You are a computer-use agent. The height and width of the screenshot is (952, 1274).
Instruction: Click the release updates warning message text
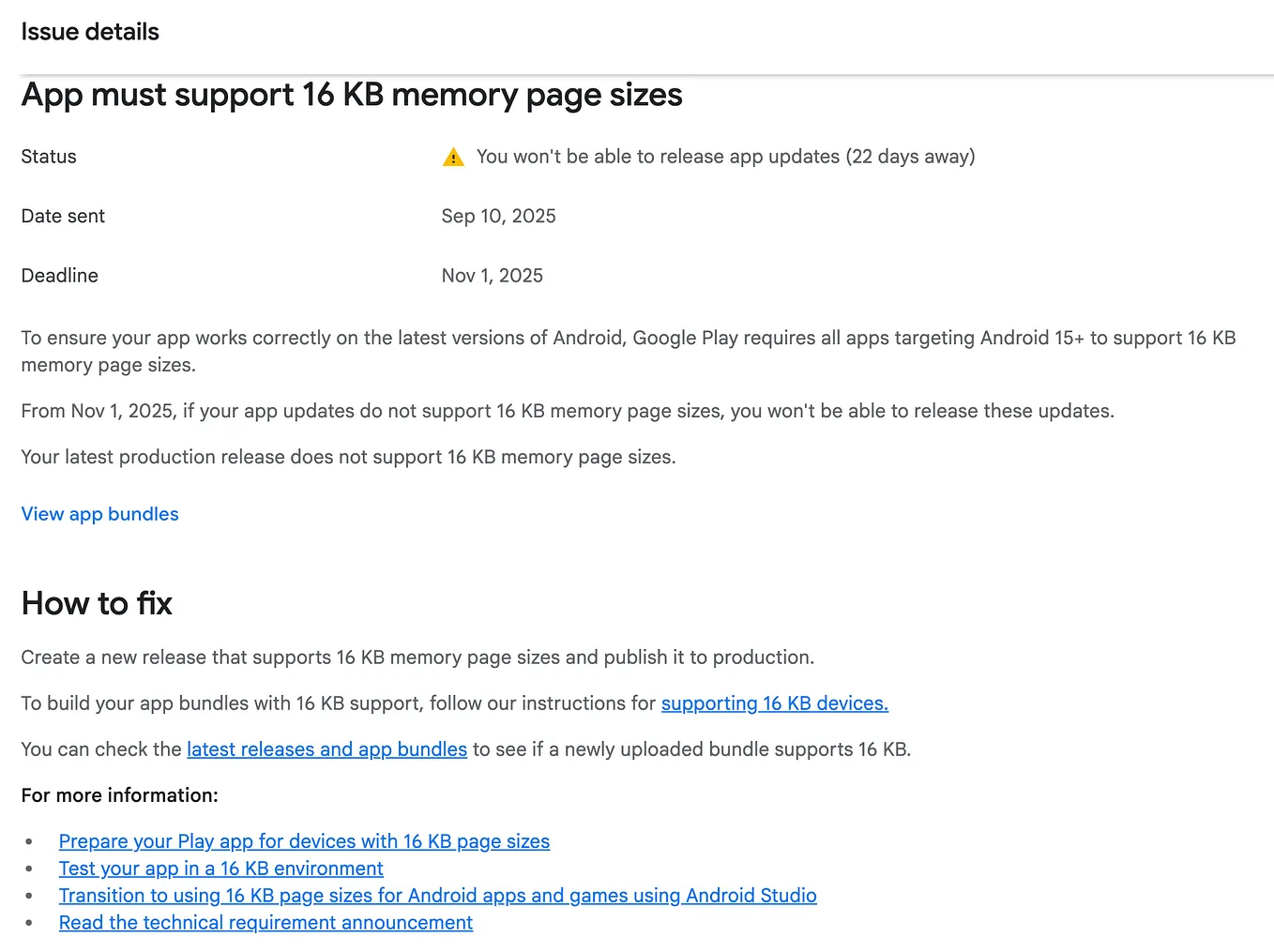[x=726, y=157]
